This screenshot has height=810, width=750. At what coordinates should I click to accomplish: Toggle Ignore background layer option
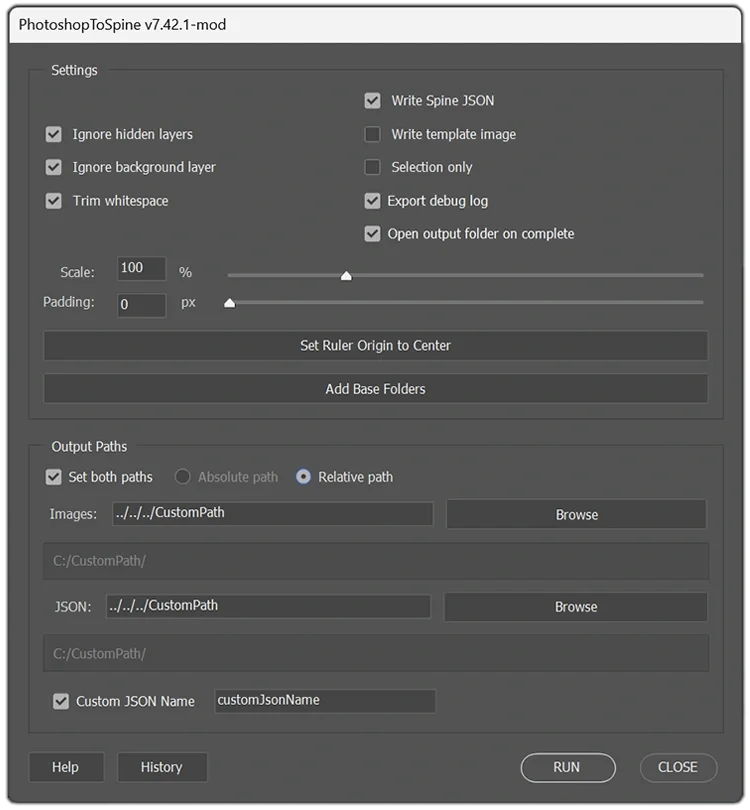54,167
